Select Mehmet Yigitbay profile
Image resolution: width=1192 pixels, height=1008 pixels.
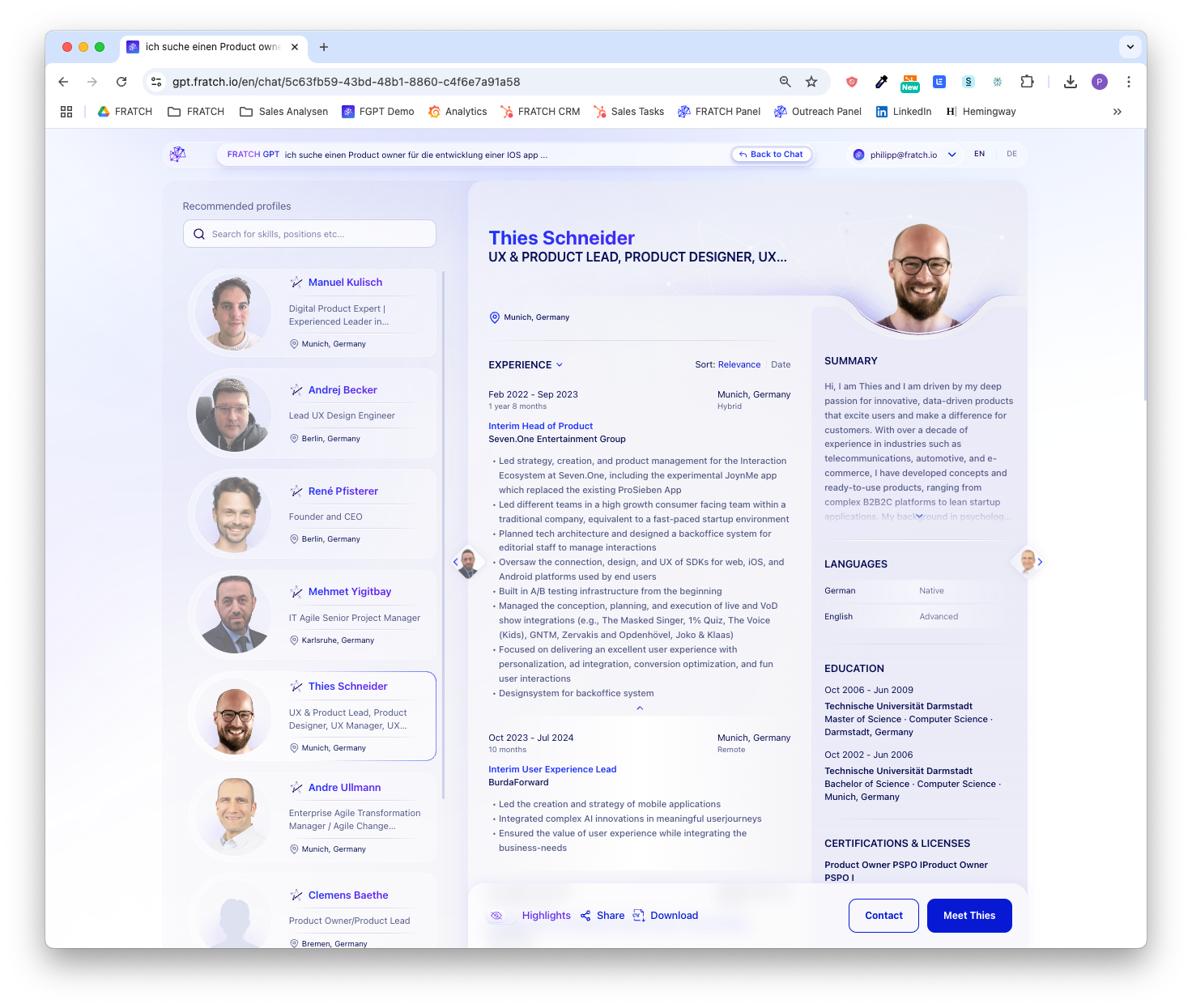pyautogui.click(x=312, y=615)
